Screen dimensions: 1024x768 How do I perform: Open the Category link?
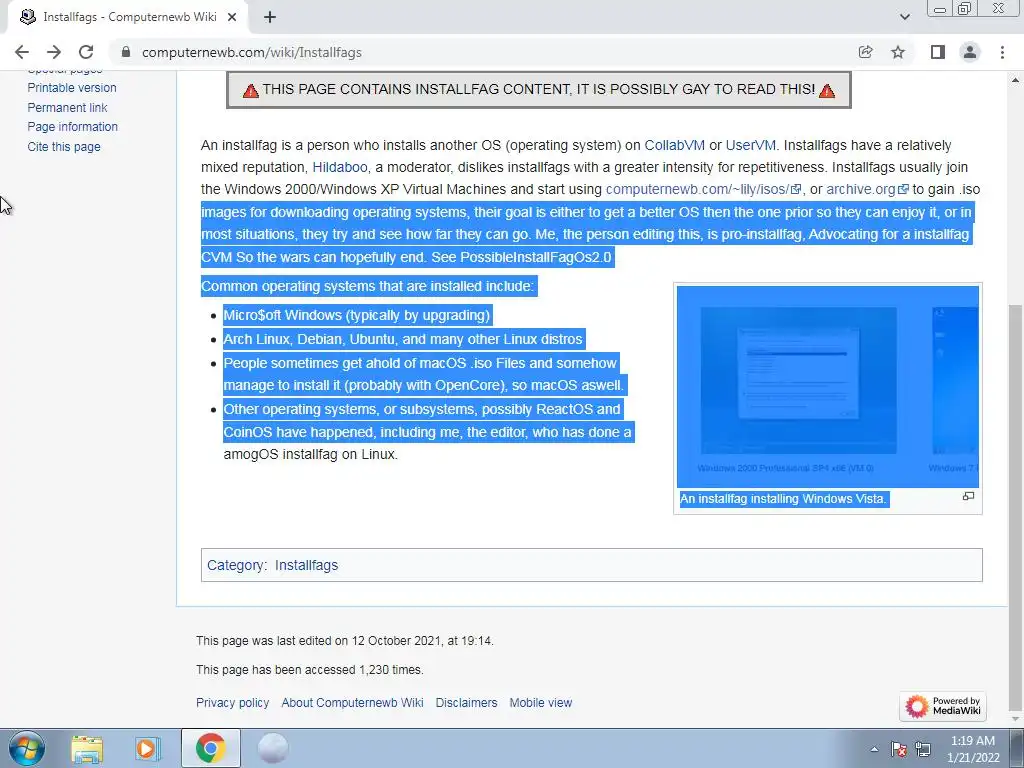236,566
